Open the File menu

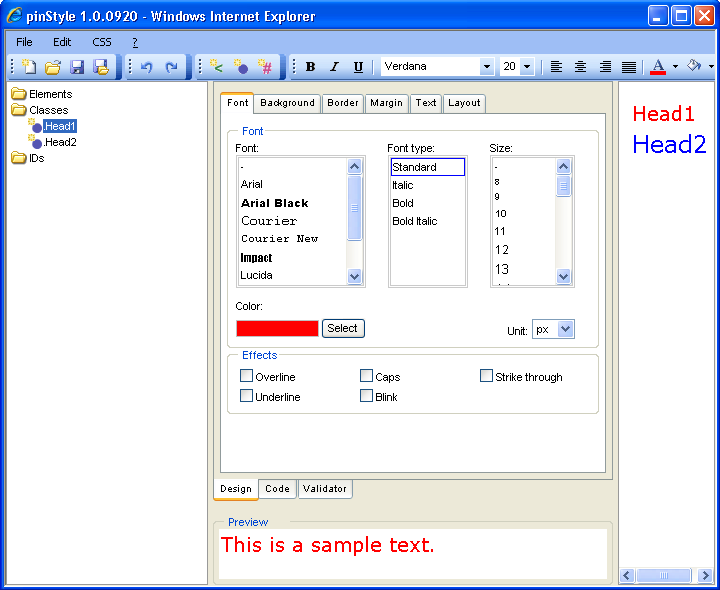24,42
